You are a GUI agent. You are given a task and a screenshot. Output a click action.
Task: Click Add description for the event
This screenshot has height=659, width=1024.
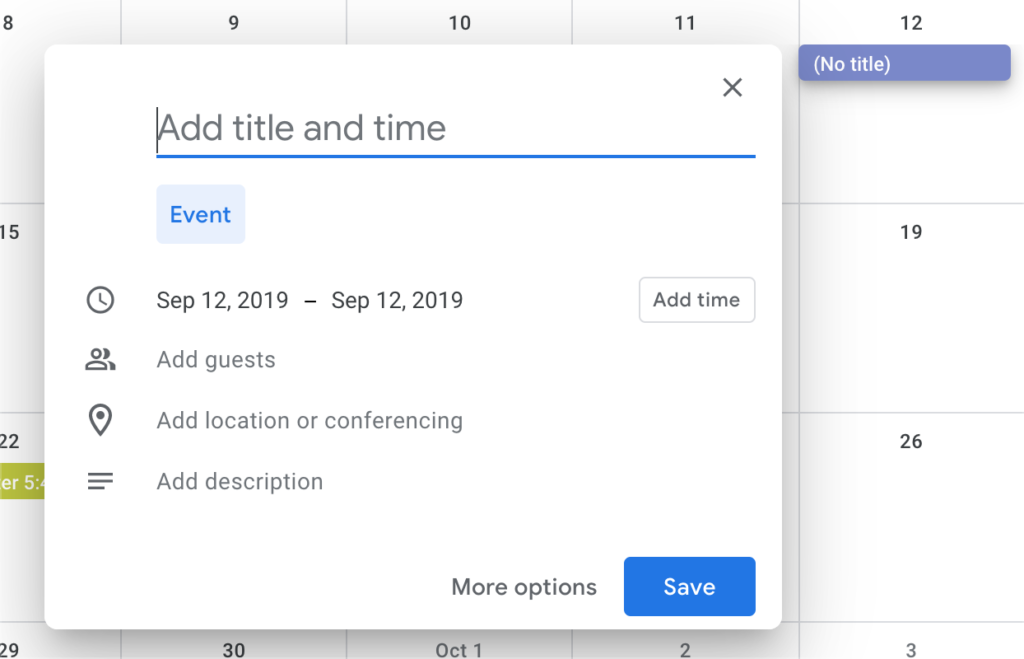(x=239, y=481)
